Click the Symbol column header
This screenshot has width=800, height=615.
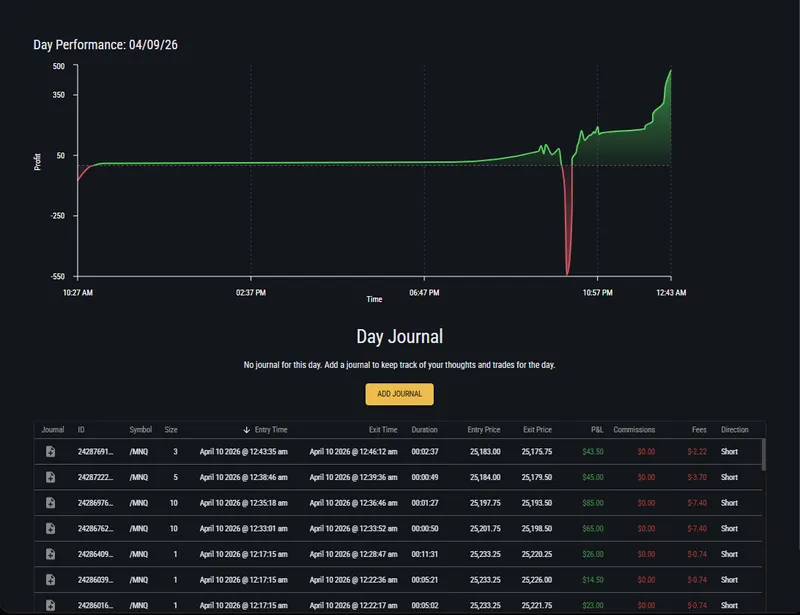click(x=140, y=430)
